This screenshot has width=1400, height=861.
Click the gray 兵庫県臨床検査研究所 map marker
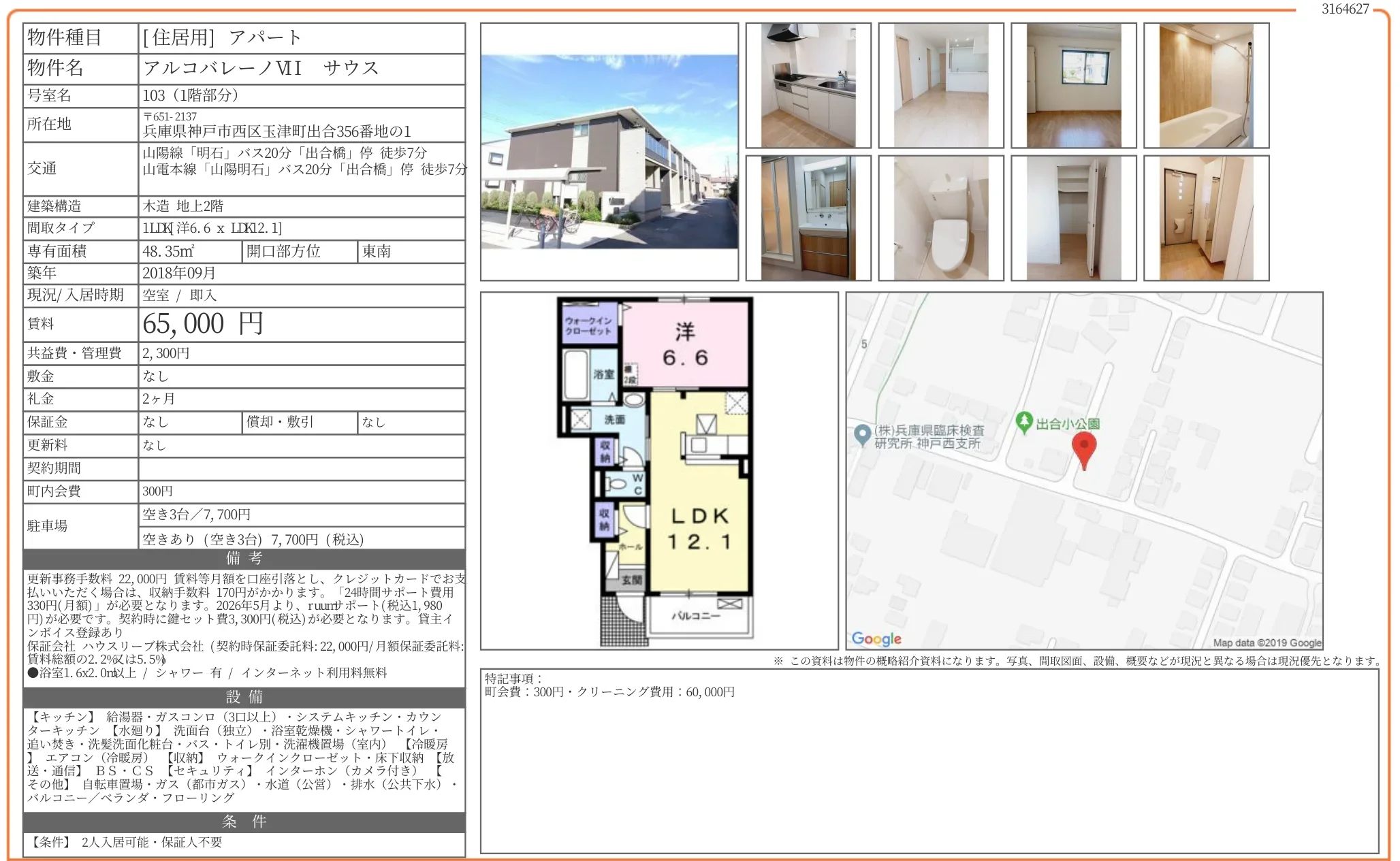pos(861,434)
